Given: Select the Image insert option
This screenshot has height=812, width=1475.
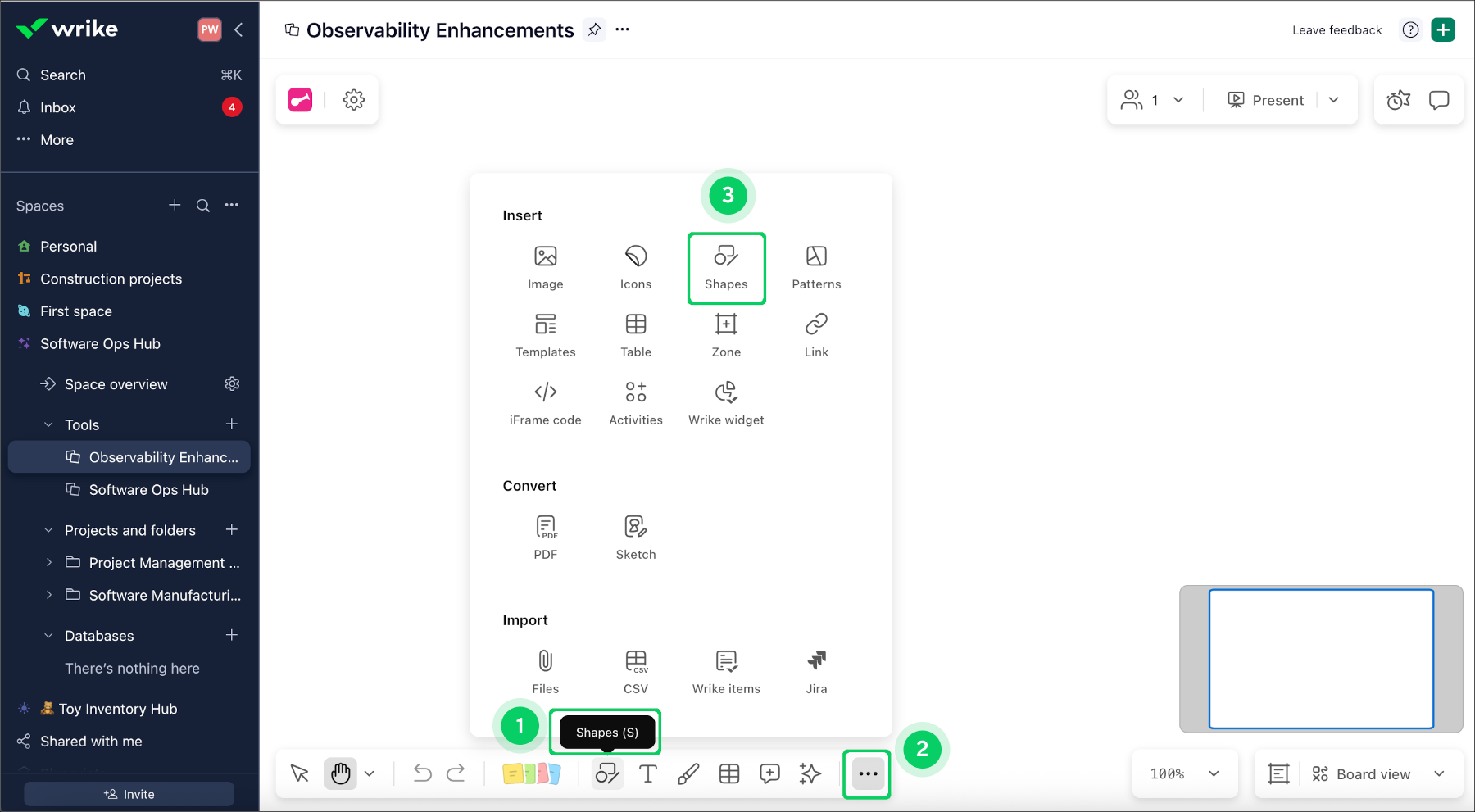Looking at the screenshot, I should (x=546, y=267).
